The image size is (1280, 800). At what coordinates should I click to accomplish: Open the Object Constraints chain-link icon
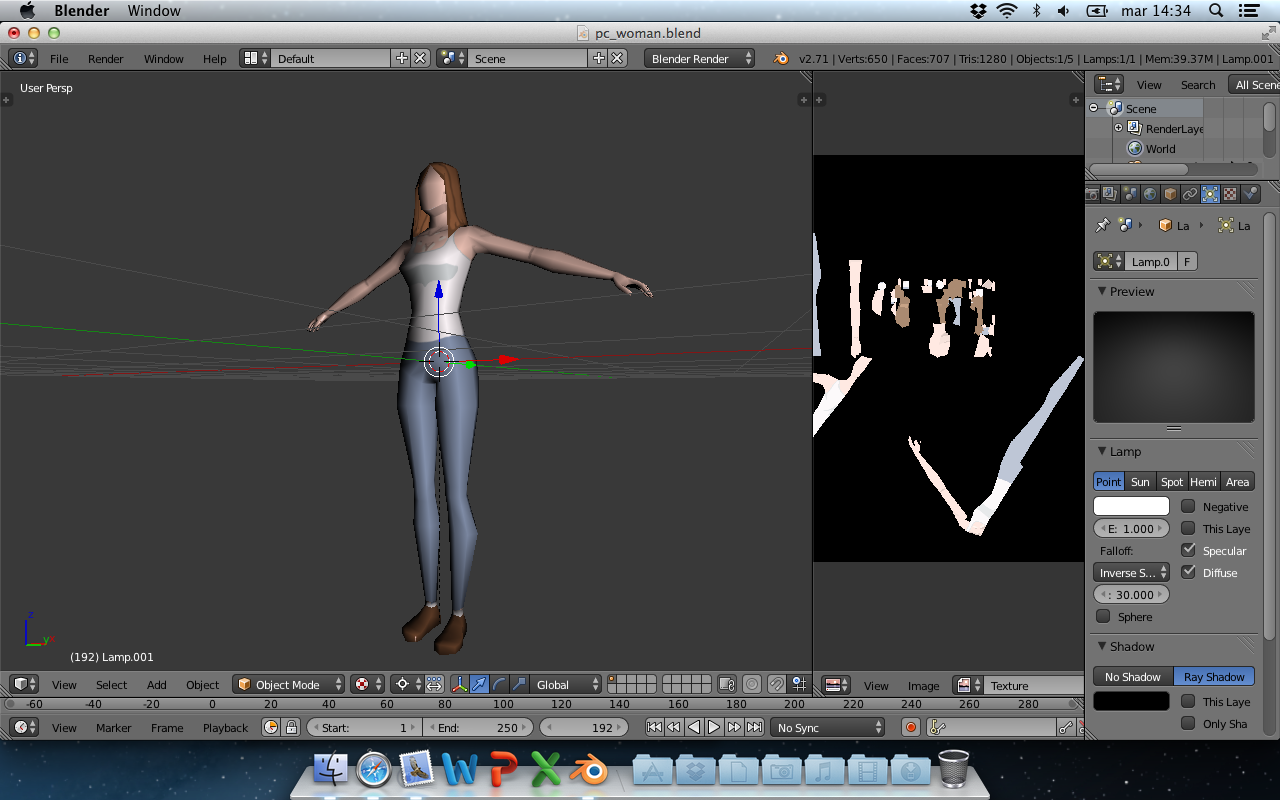click(1190, 194)
